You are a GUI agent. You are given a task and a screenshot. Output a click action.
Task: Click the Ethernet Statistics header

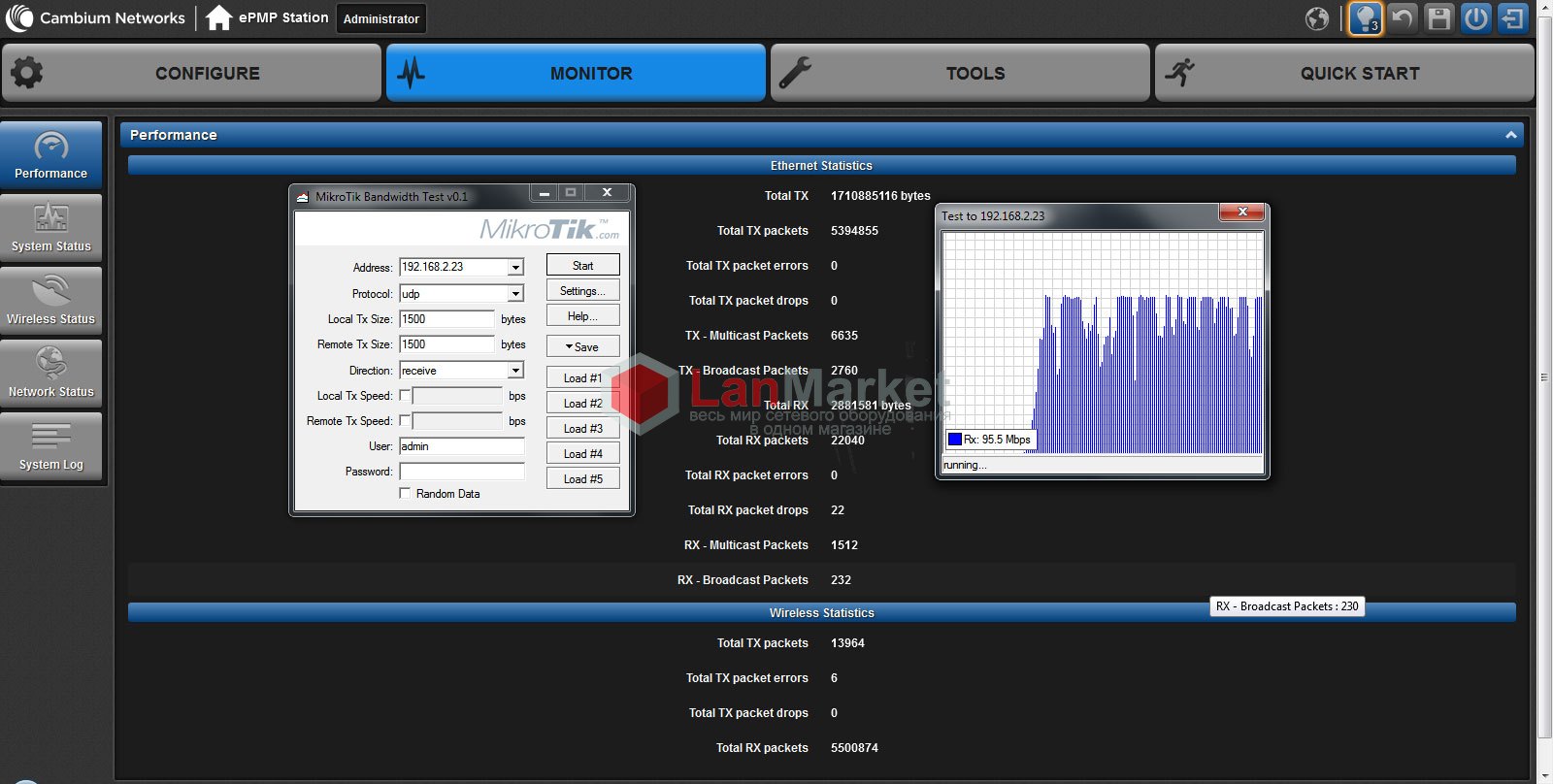coord(821,166)
